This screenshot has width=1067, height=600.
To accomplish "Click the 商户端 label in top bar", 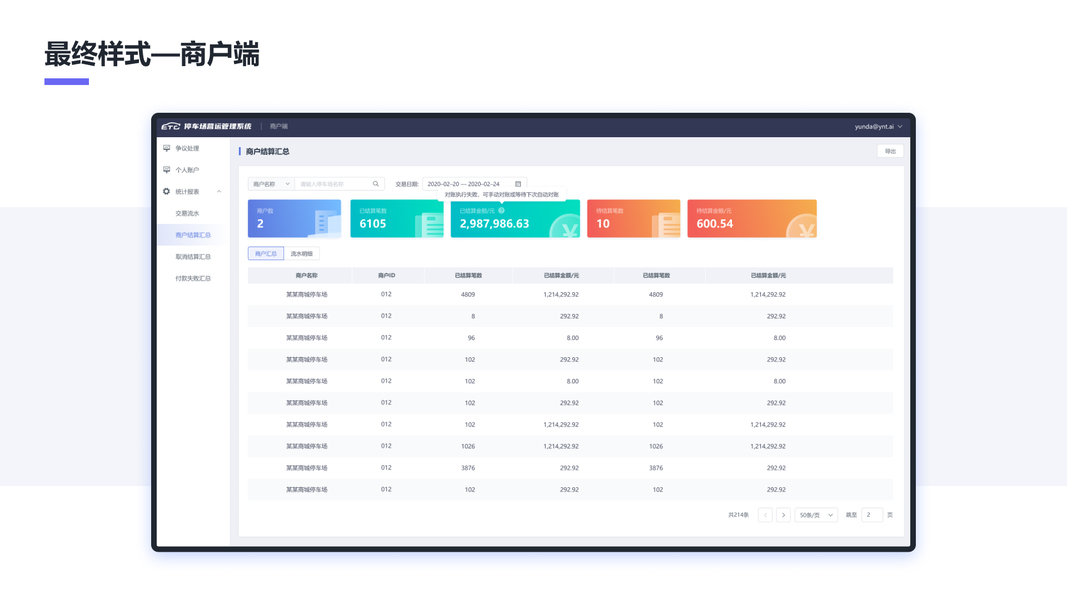I will (x=278, y=127).
